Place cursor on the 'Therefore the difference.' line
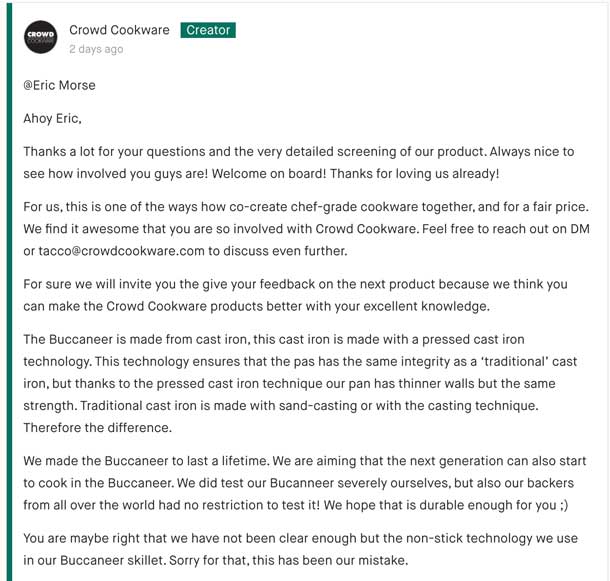Viewport: 610px width, 581px height. pos(97,428)
